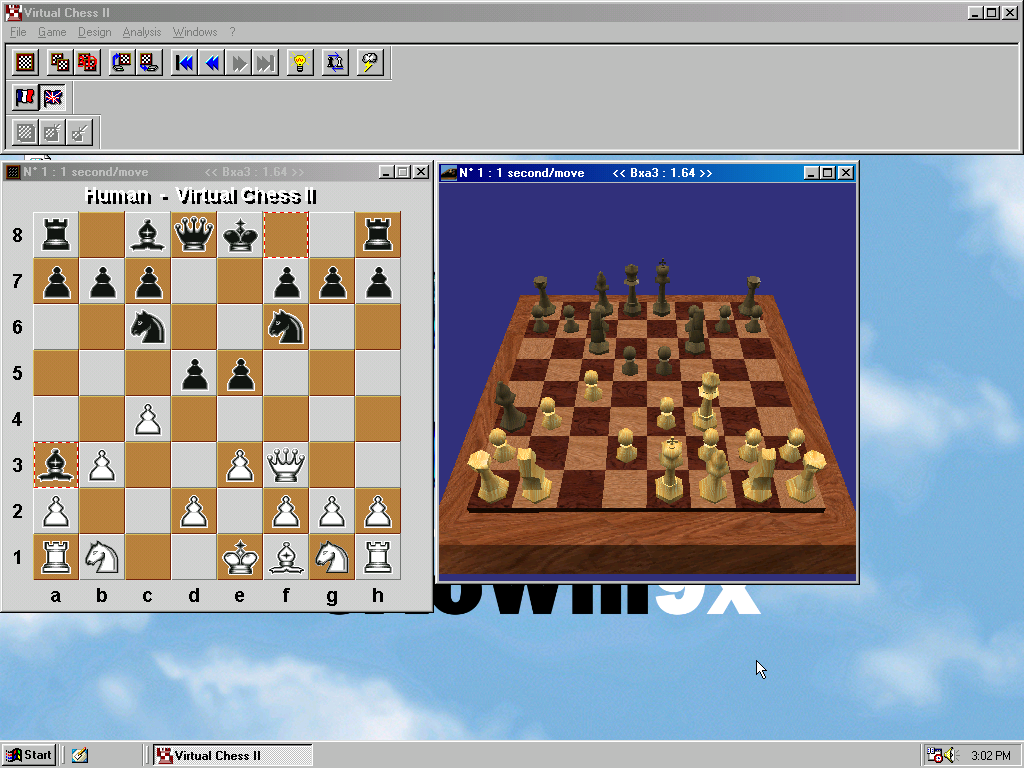
Task: Click the Start button
Action: coord(29,755)
